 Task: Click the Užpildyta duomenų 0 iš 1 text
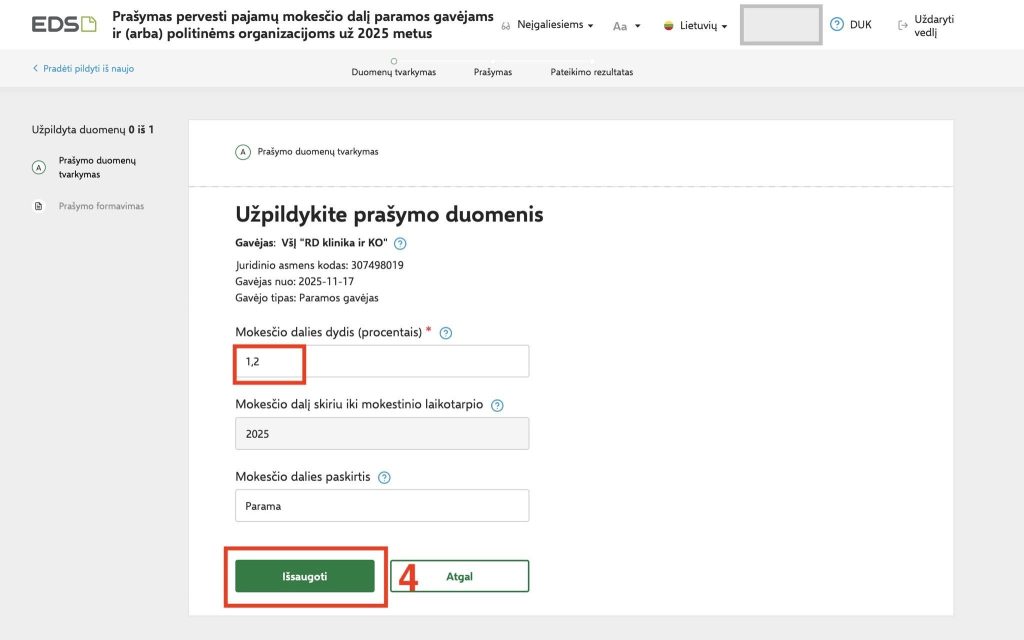coord(93,129)
